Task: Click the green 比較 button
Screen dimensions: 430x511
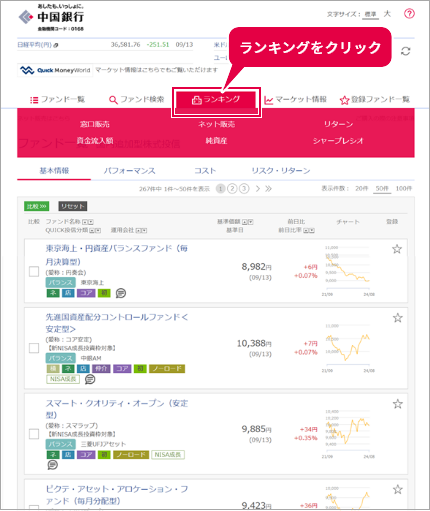Action: coord(37,206)
